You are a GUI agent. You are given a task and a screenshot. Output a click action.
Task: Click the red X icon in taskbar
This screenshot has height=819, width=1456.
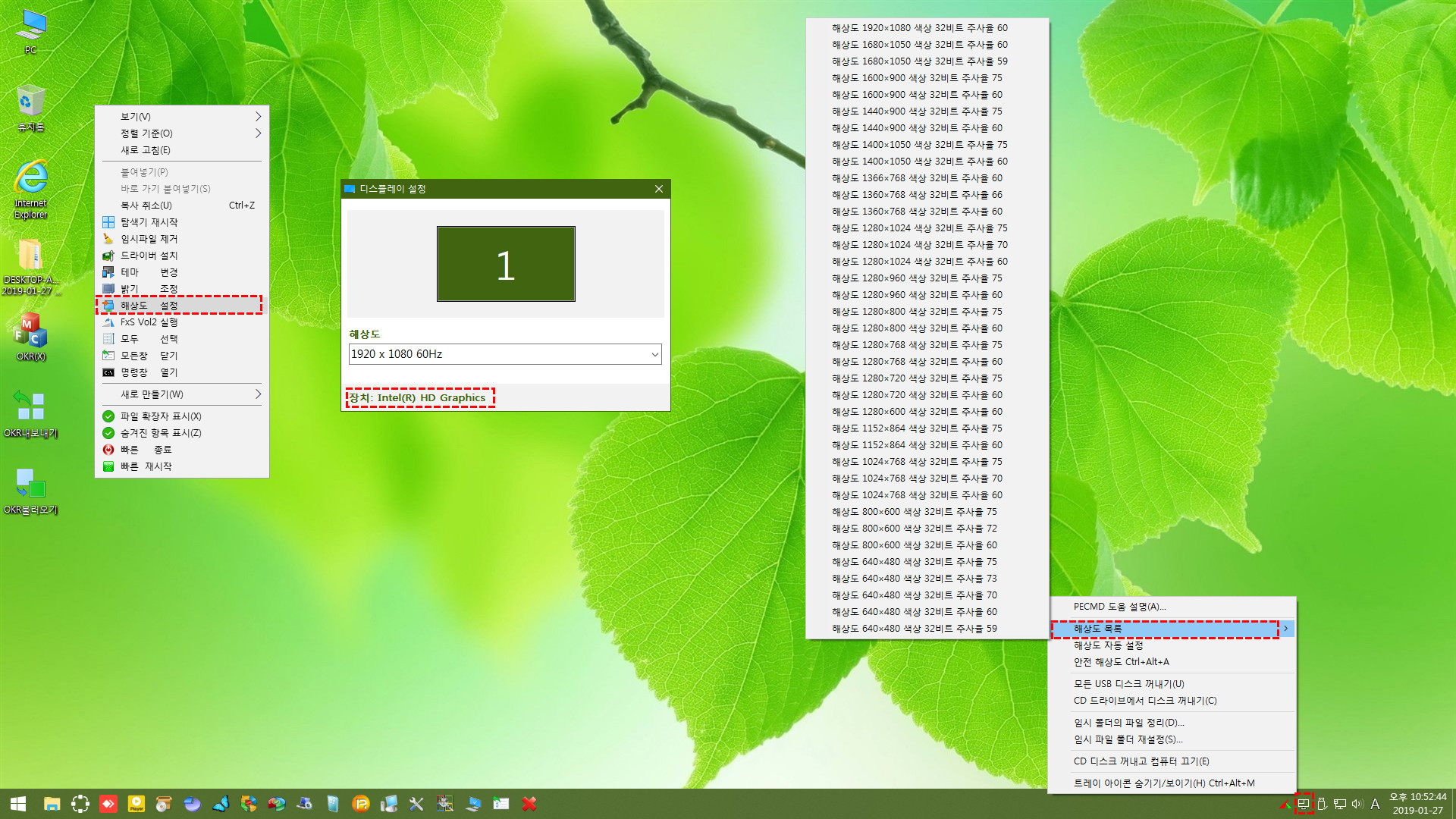(529, 804)
